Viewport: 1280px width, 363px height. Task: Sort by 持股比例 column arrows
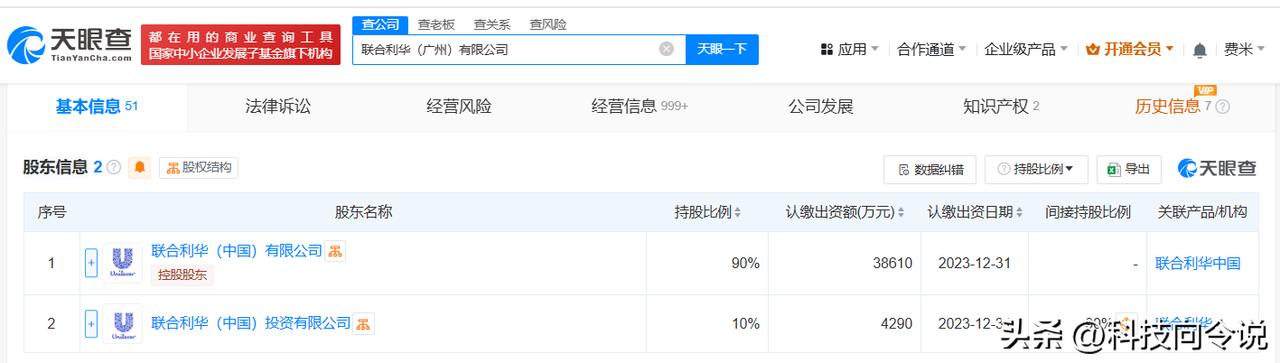(738, 212)
